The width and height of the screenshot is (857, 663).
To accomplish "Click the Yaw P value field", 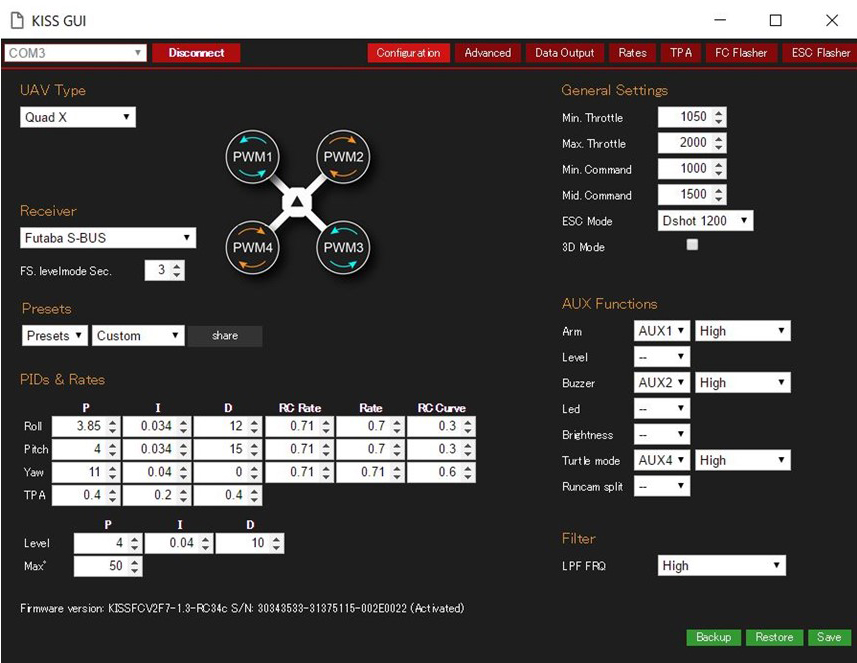I will tap(85, 472).
